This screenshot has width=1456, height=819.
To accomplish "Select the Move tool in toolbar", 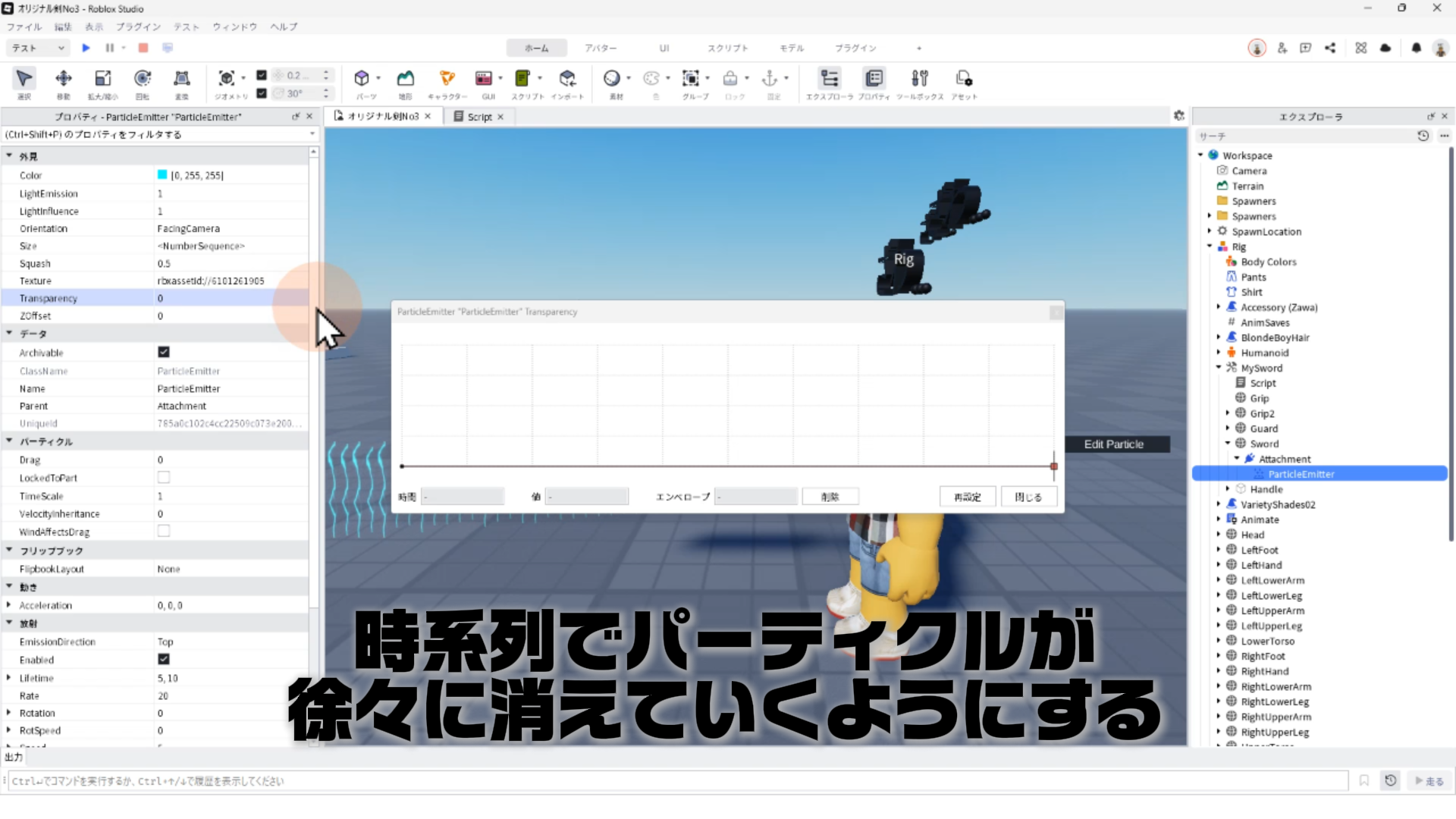I will coord(64,79).
